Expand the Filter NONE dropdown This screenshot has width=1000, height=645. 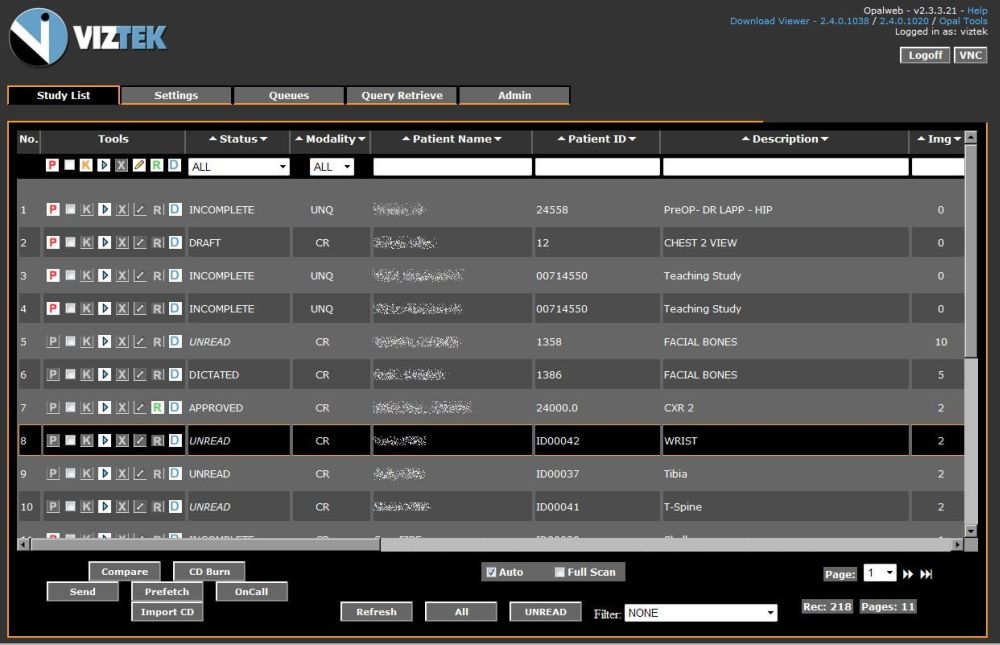pos(701,613)
